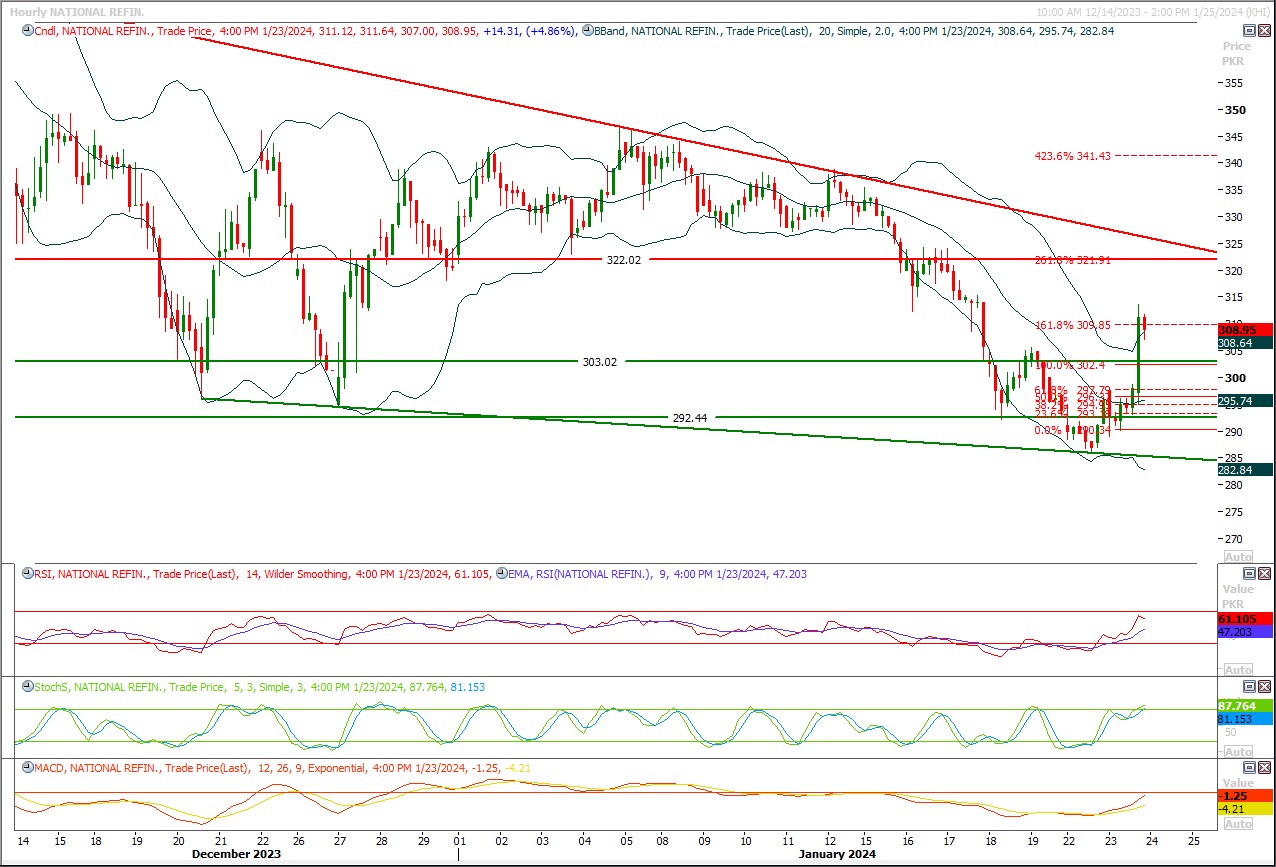Toggle Auto scaling on the main price axis
Viewport: 1276px width, 867px height.
pyautogui.click(x=1237, y=556)
